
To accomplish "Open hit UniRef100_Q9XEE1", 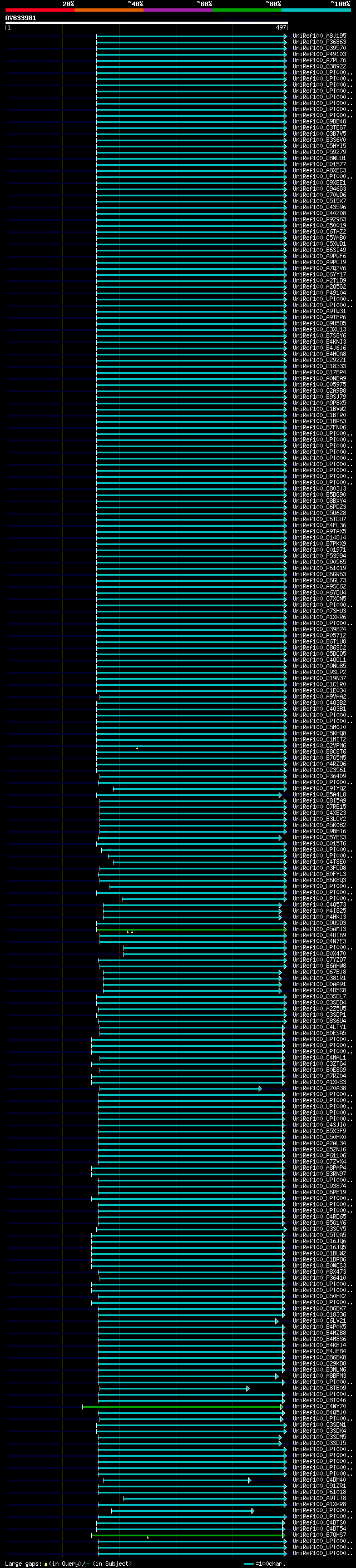I will click(x=319, y=182).
